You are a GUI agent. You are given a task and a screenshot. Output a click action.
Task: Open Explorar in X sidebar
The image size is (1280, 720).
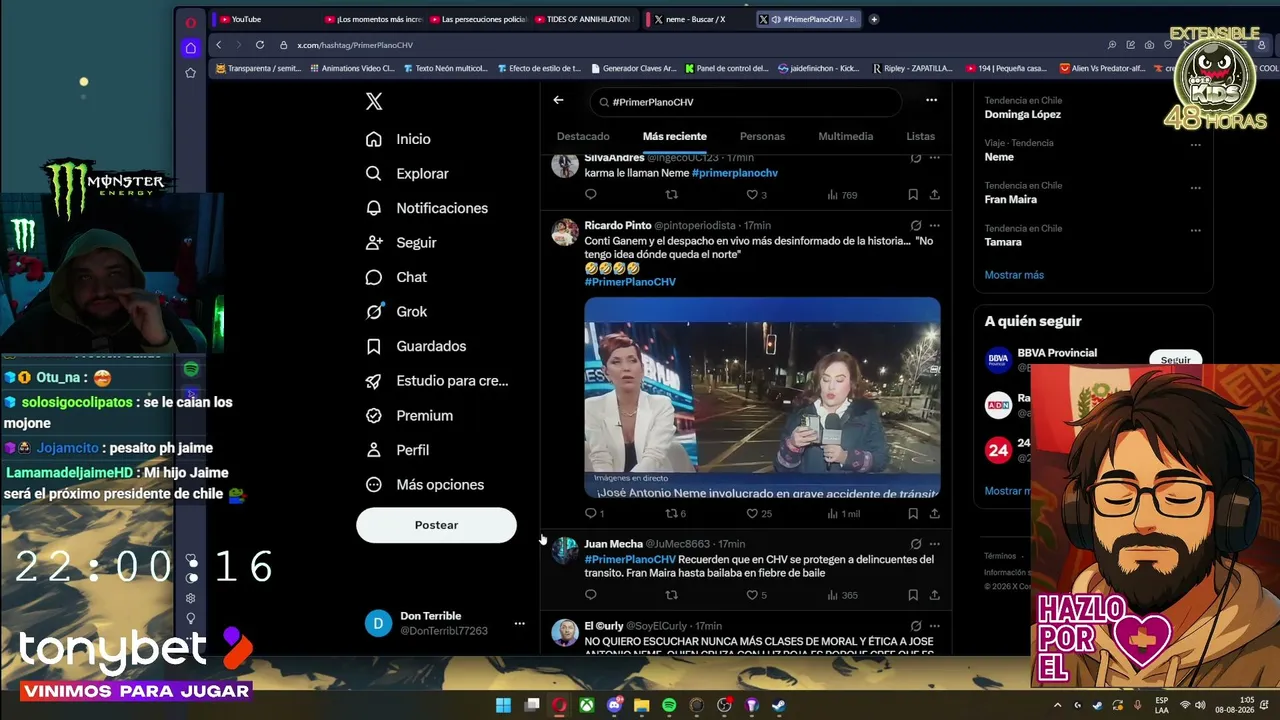tap(407, 173)
